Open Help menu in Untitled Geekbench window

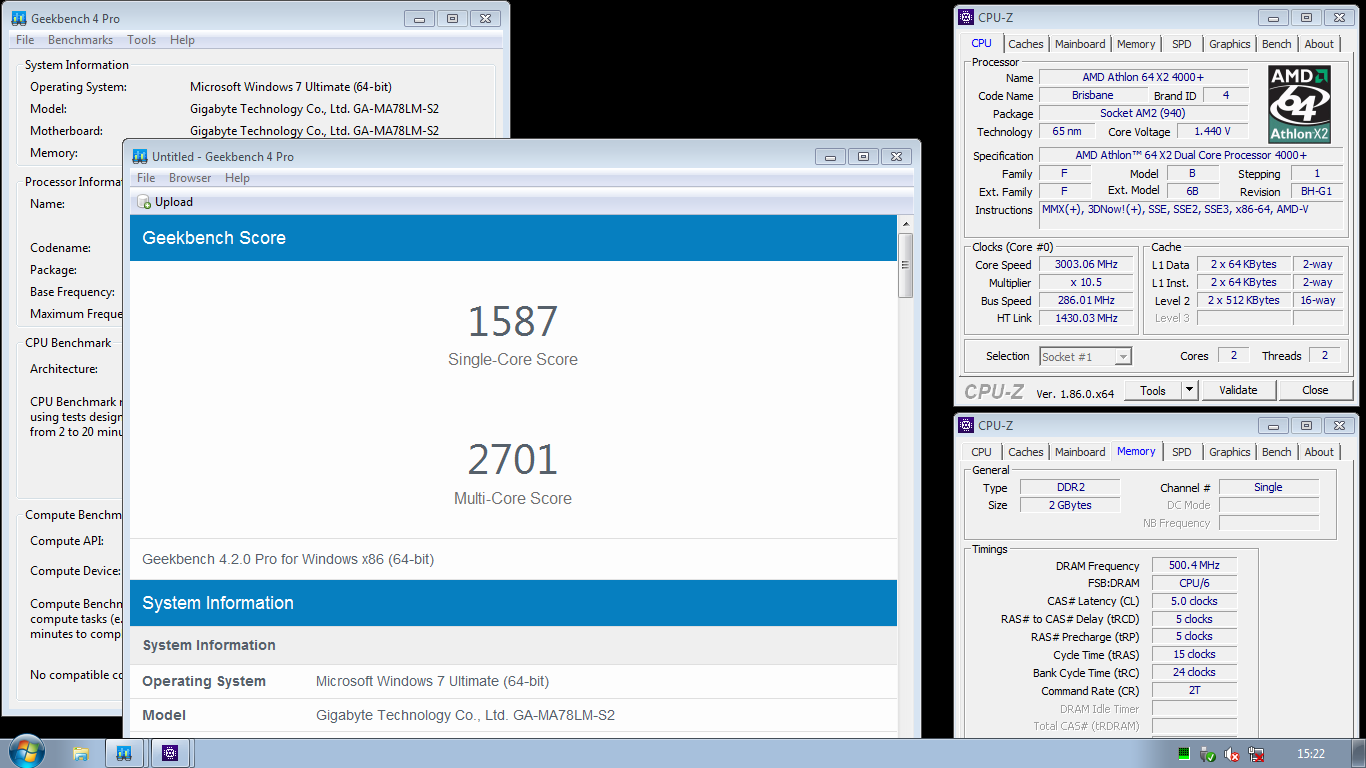pyautogui.click(x=237, y=178)
